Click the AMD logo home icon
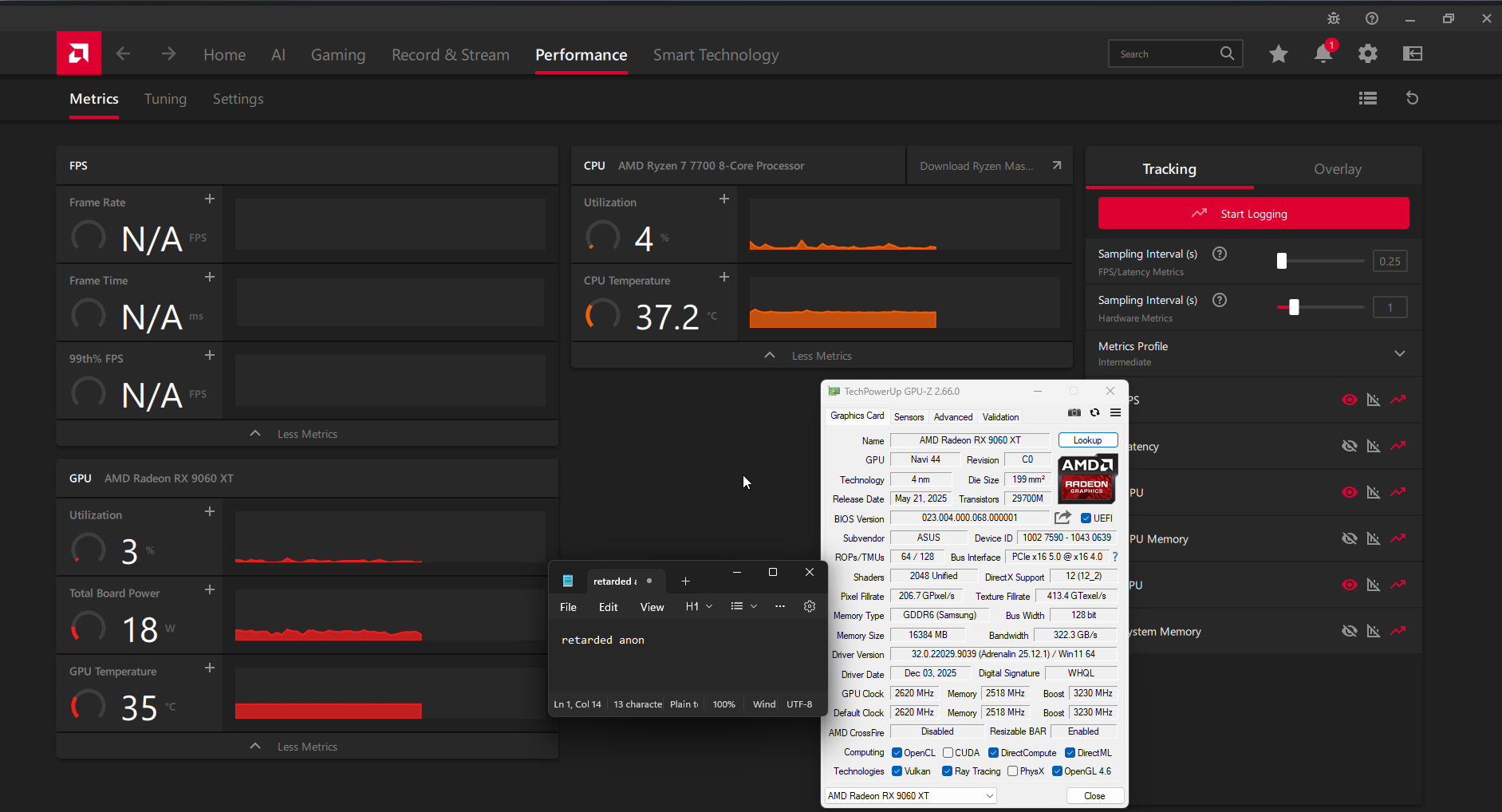 click(79, 53)
